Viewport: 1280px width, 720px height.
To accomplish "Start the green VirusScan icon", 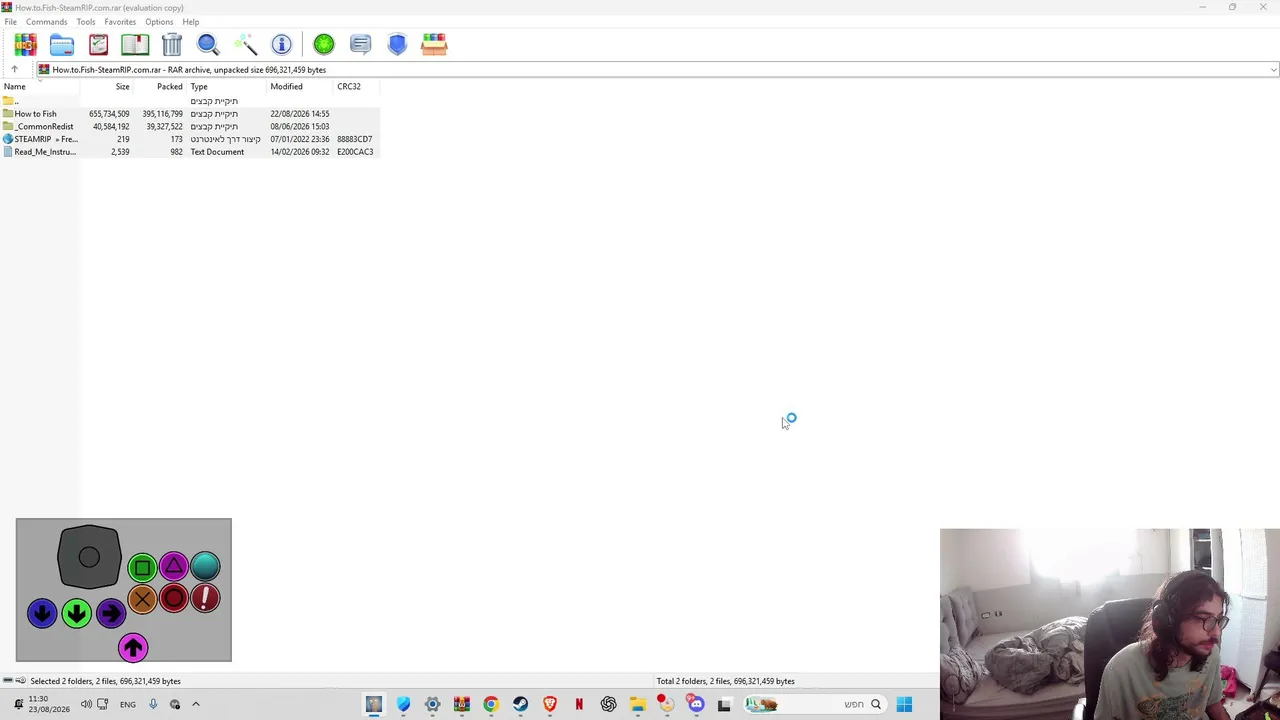I will point(324,44).
